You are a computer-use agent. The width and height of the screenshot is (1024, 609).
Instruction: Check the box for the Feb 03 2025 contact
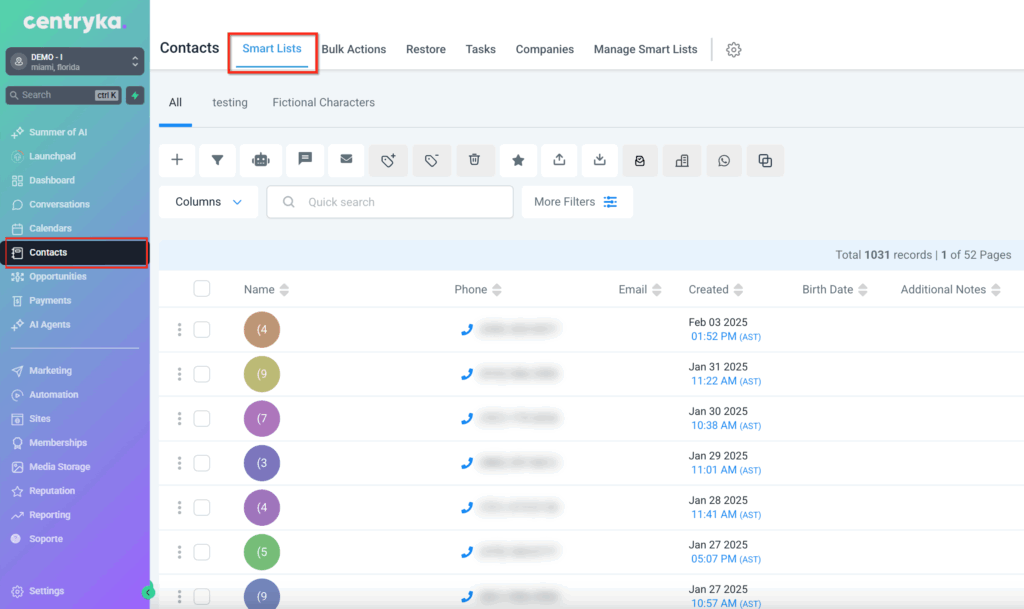(x=202, y=330)
